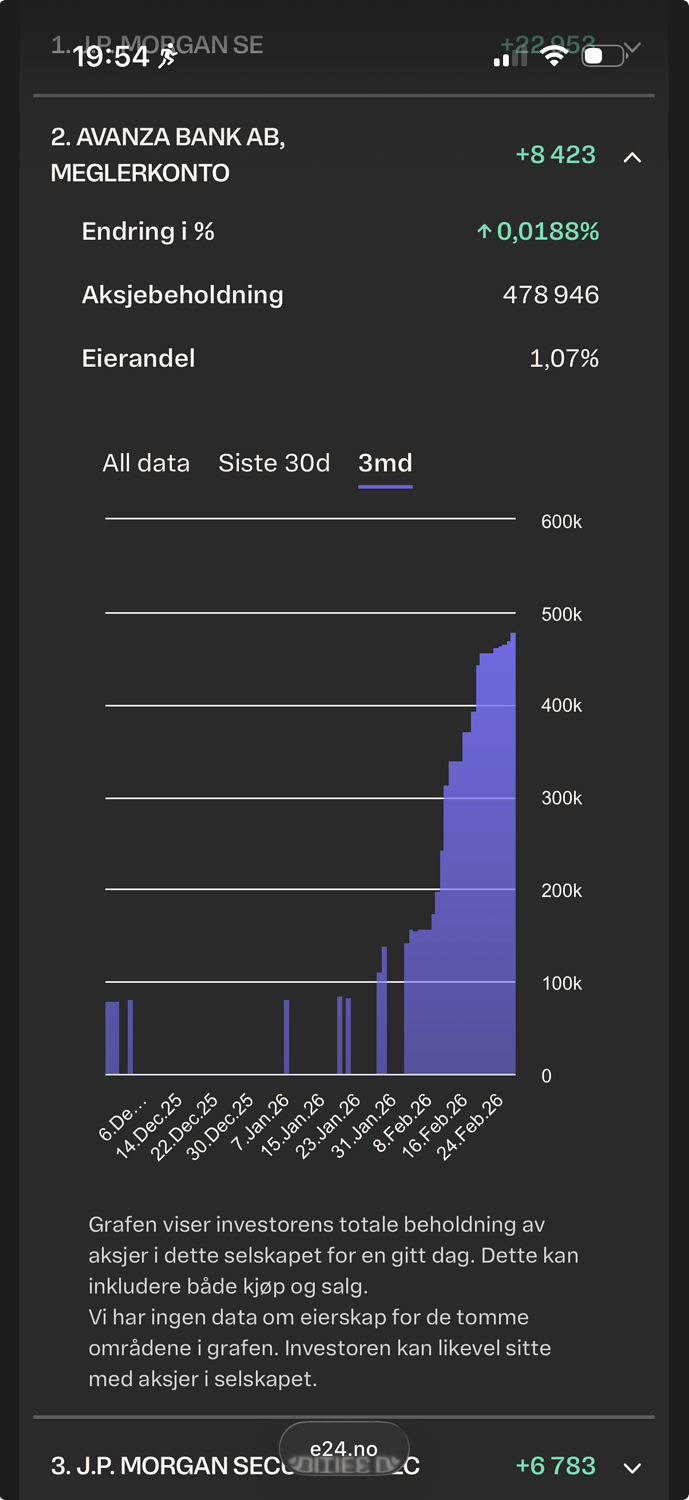Collapse the Avanza Bank AB section chevron

[x=632, y=157]
